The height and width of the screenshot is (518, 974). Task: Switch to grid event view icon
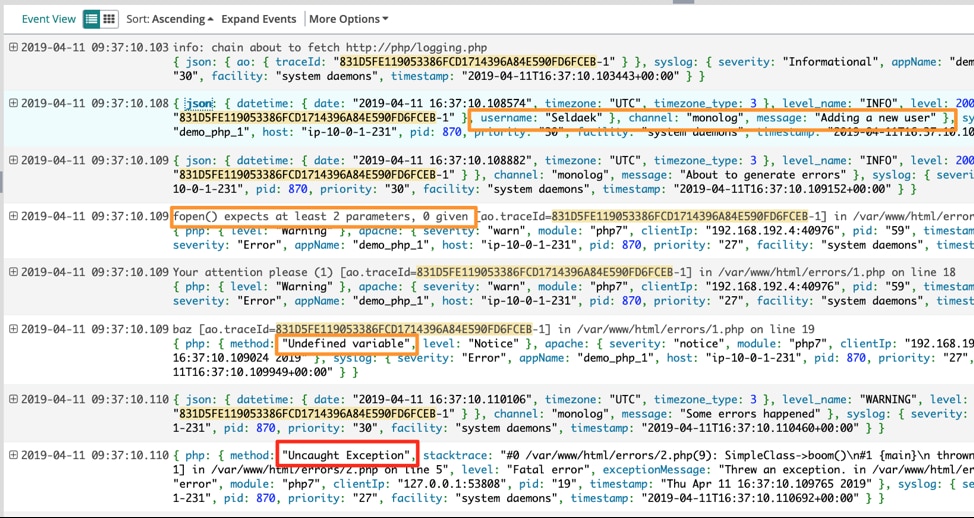tap(109, 19)
